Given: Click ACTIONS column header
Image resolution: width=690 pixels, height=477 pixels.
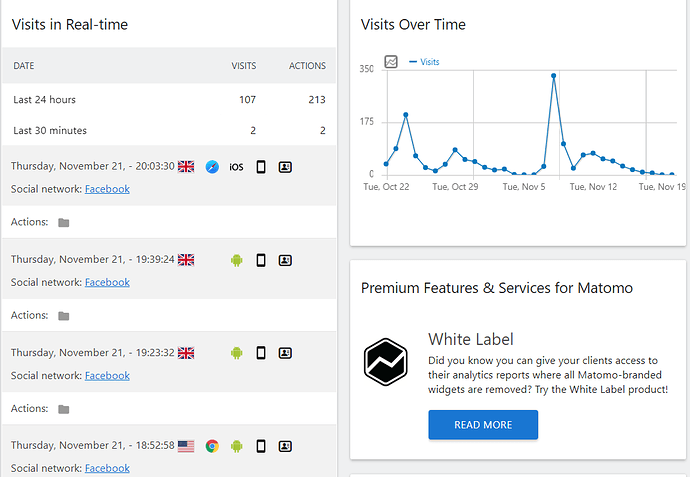Looking at the screenshot, I should 307,66.
